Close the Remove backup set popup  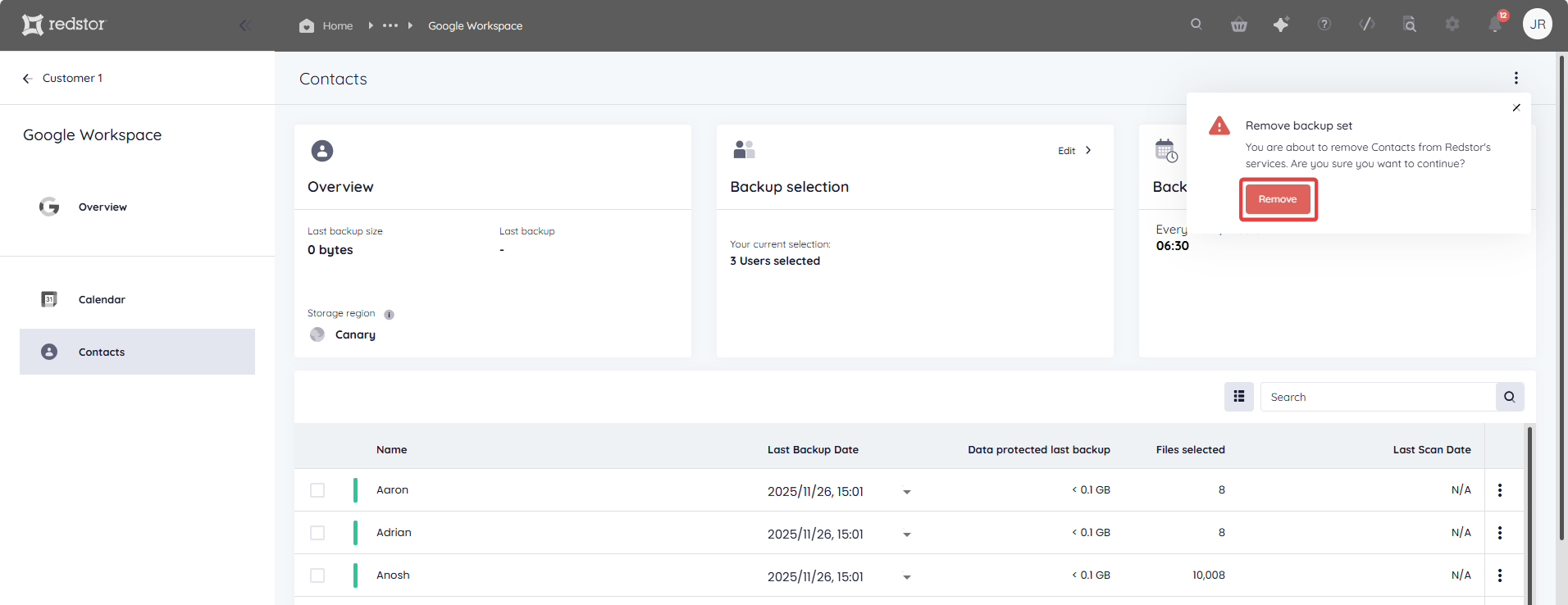pos(1516,107)
